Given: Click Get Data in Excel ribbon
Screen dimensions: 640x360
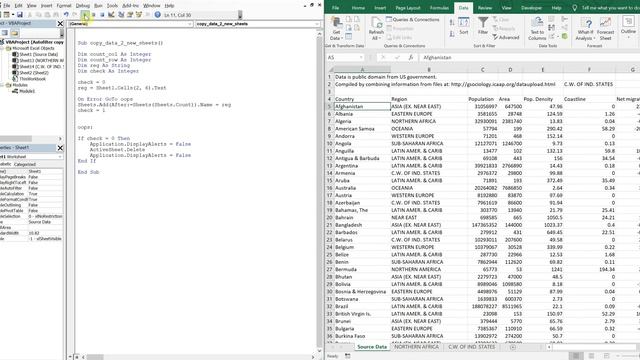Looking at the screenshot, I should [336, 29].
